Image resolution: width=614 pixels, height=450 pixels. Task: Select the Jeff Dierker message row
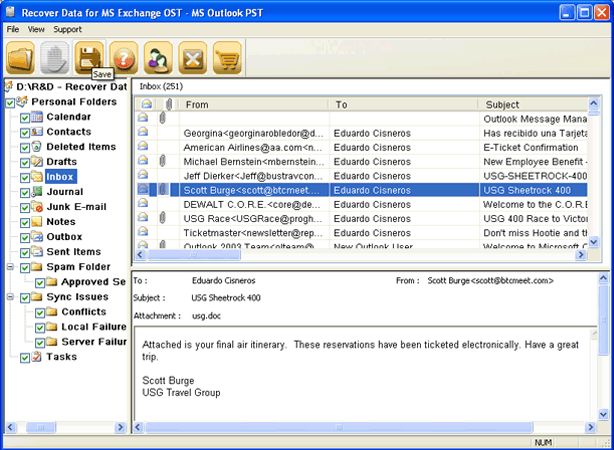pos(361,176)
